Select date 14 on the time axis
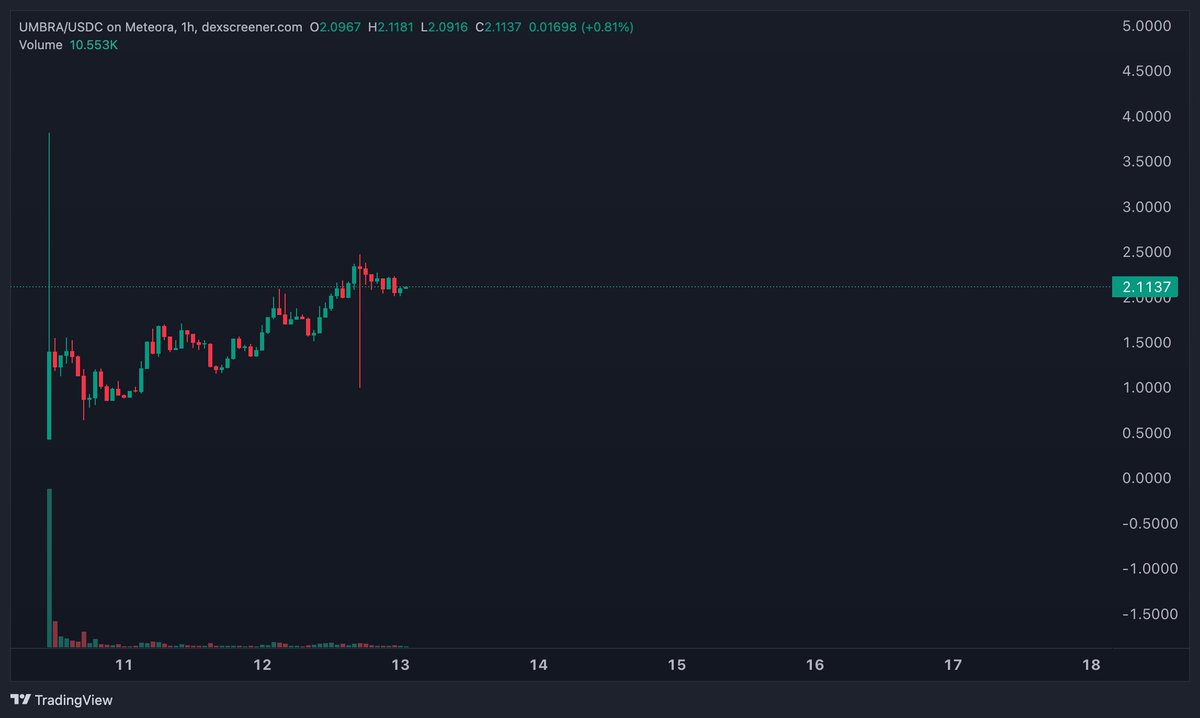 pyautogui.click(x=538, y=665)
